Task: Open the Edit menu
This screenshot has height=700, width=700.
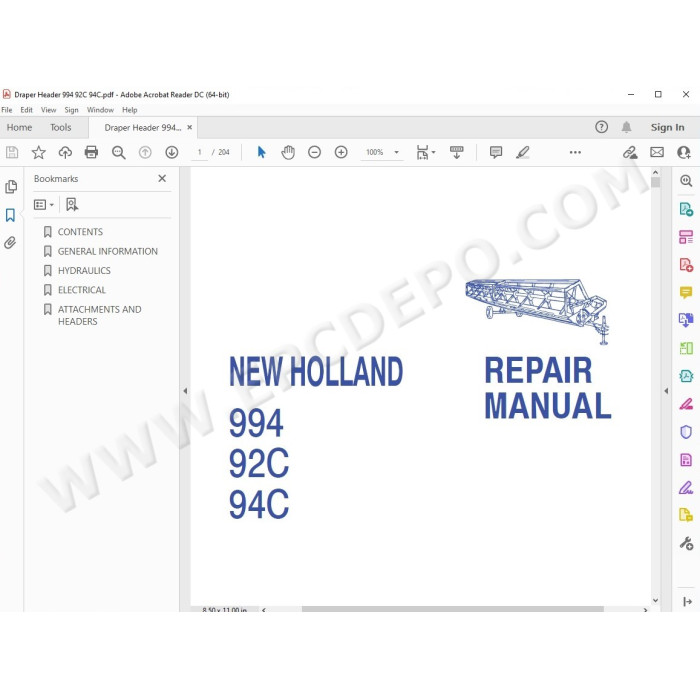Action: point(26,110)
